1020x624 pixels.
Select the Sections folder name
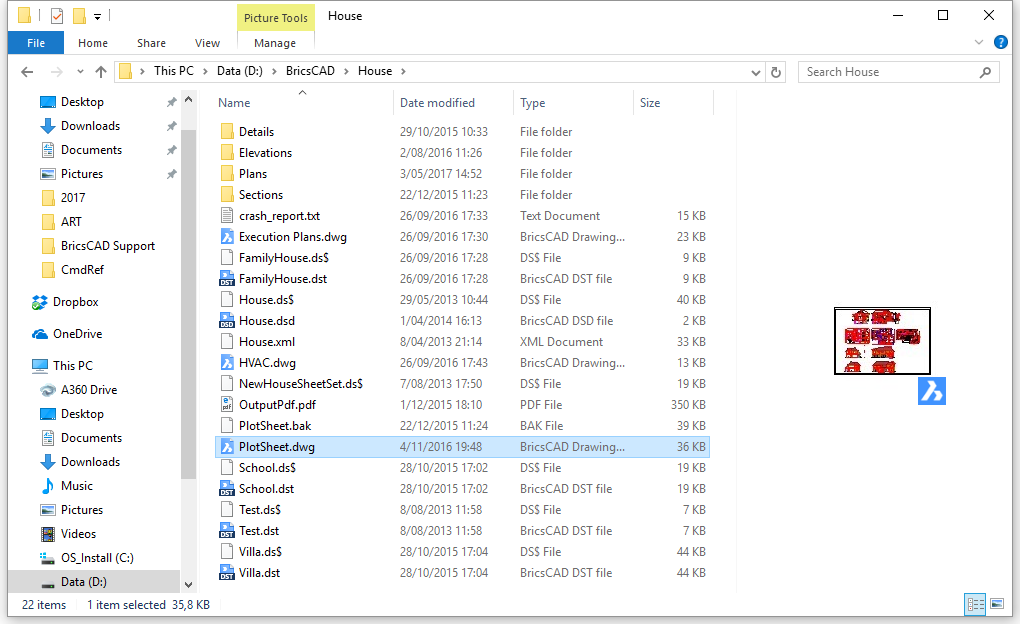point(261,195)
